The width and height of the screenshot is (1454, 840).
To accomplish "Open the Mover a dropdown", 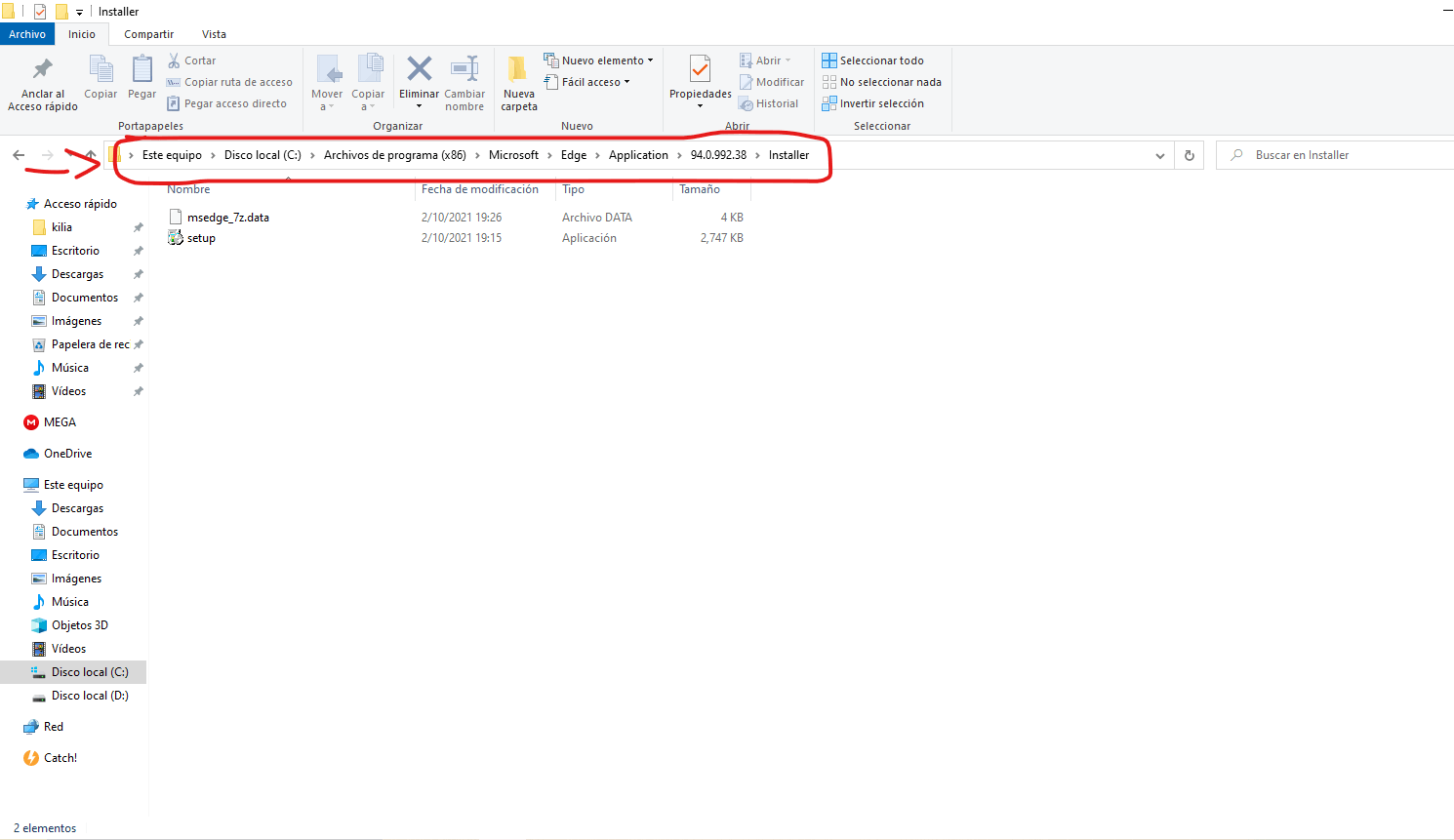I will [327, 83].
